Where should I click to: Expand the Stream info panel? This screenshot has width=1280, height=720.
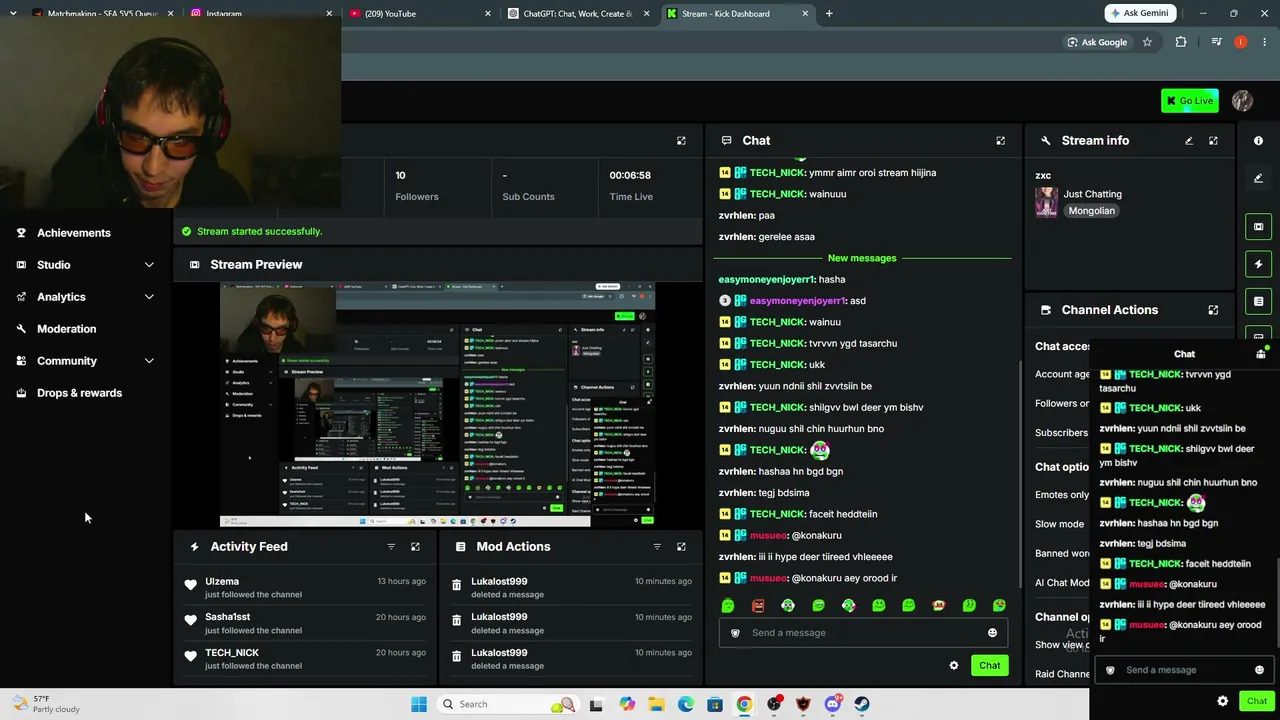1213,141
